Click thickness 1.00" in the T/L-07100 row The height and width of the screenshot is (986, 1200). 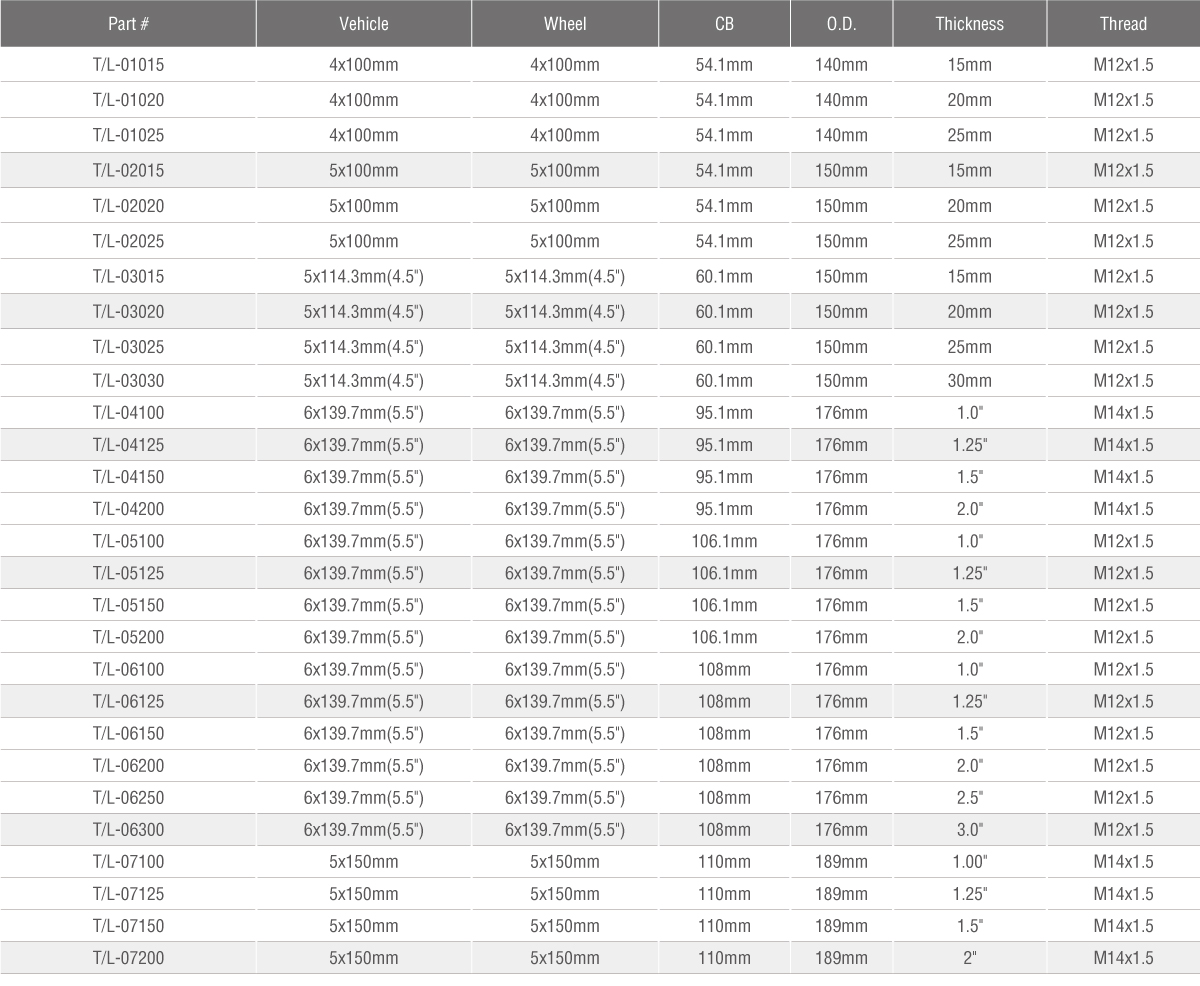tap(969, 862)
